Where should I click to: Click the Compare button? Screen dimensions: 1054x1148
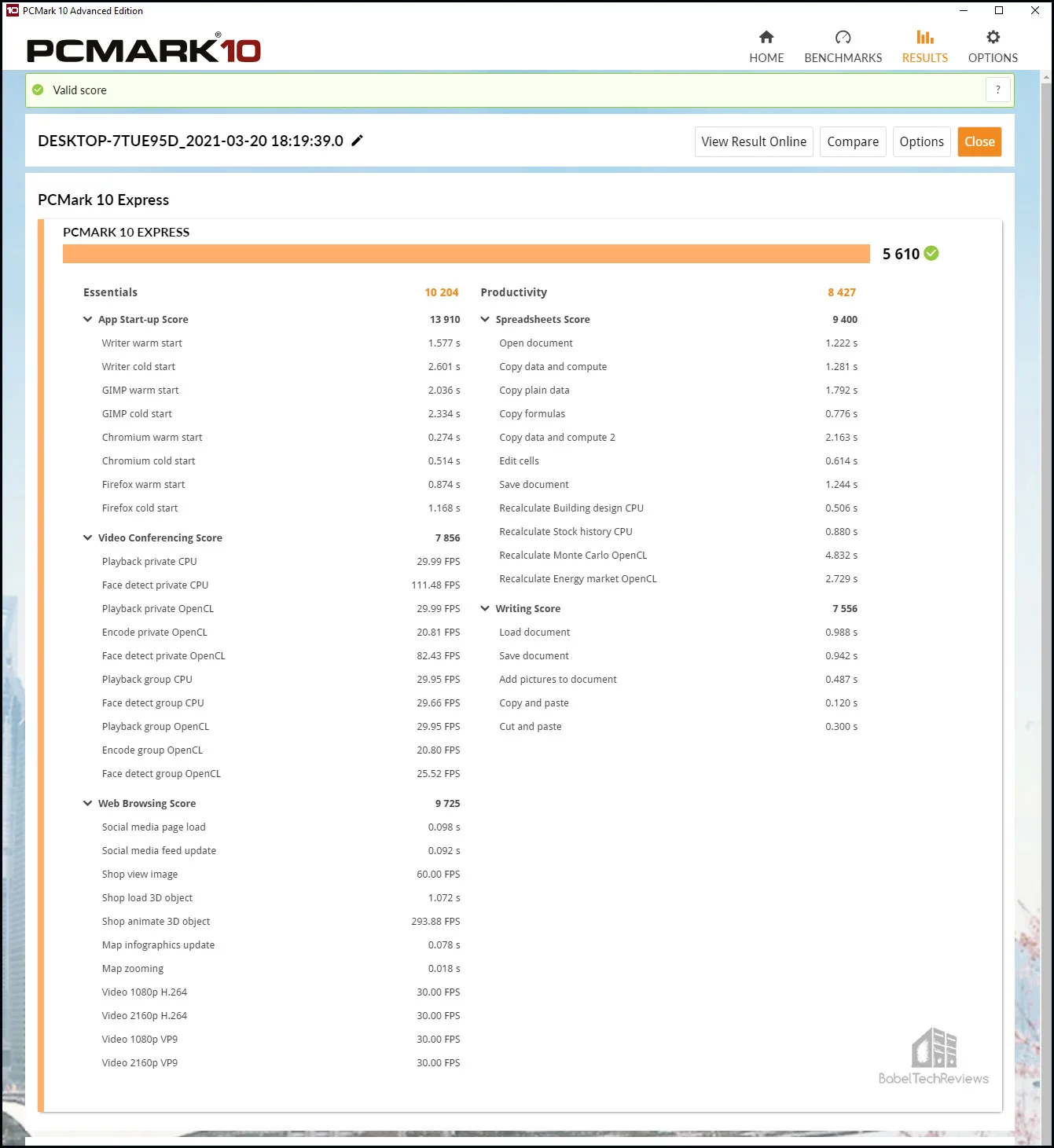(x=853, y=141)
